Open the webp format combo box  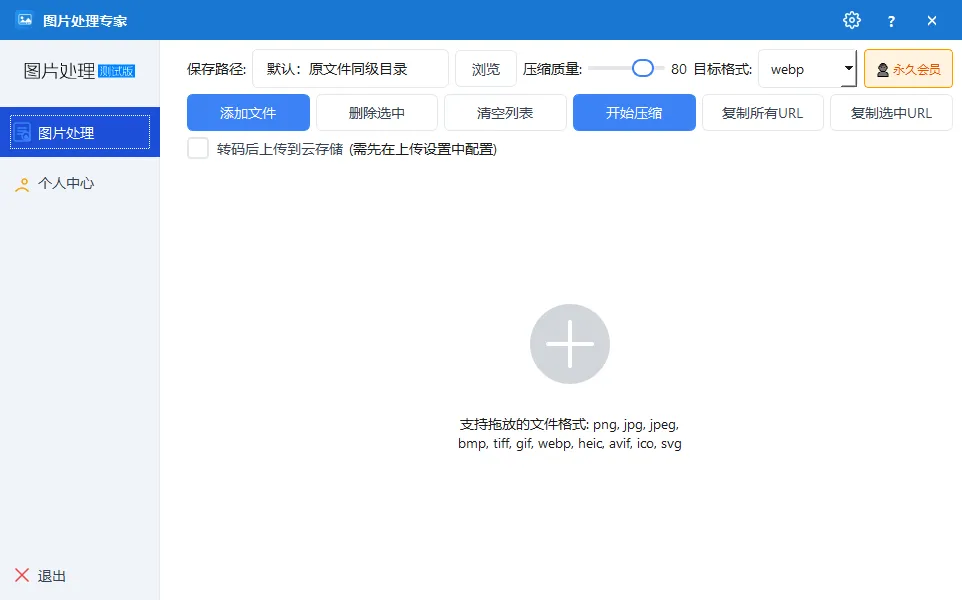800,69
